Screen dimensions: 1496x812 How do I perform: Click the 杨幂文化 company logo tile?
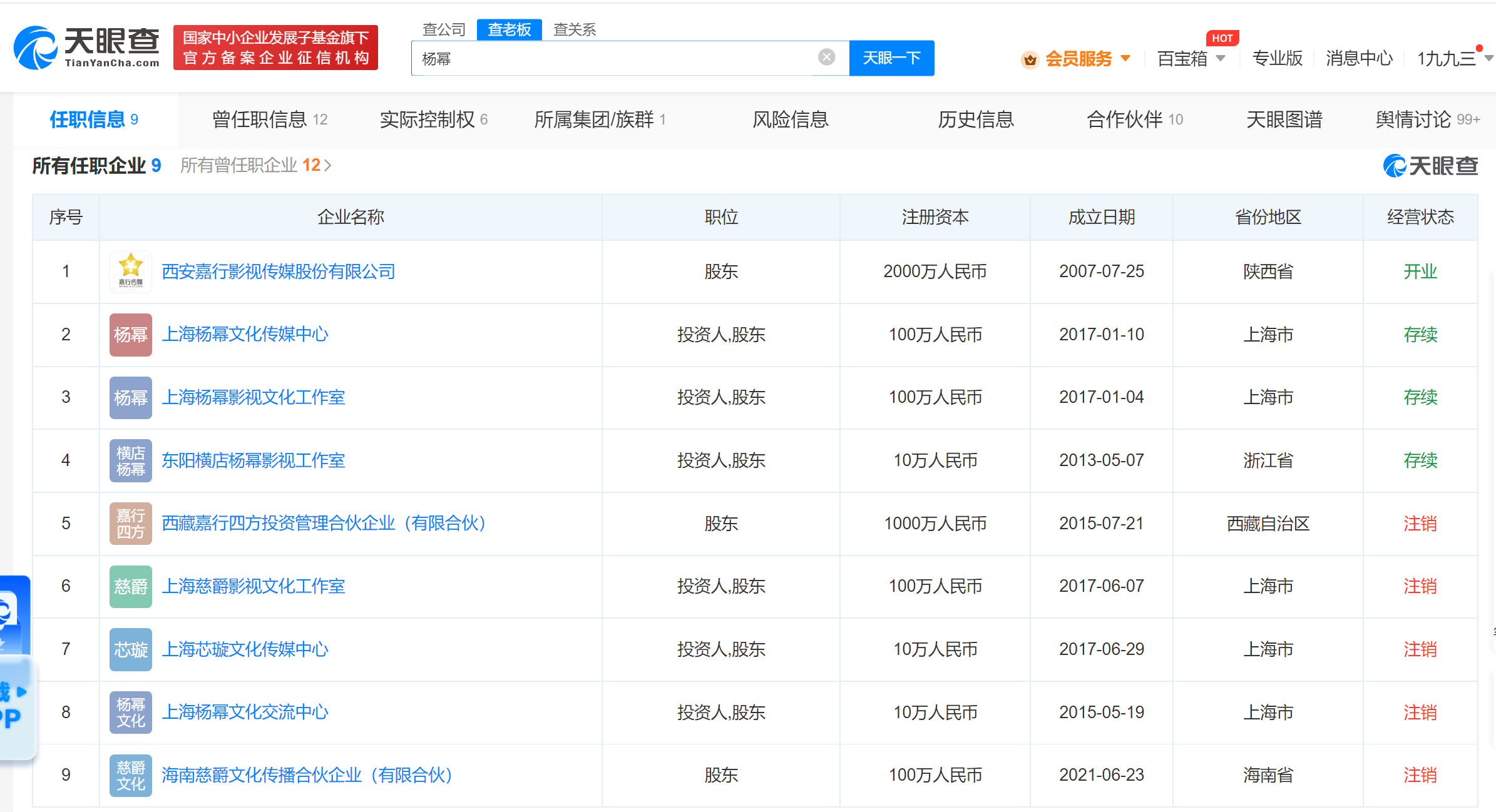pyautogui.click(x=130, y=713)
